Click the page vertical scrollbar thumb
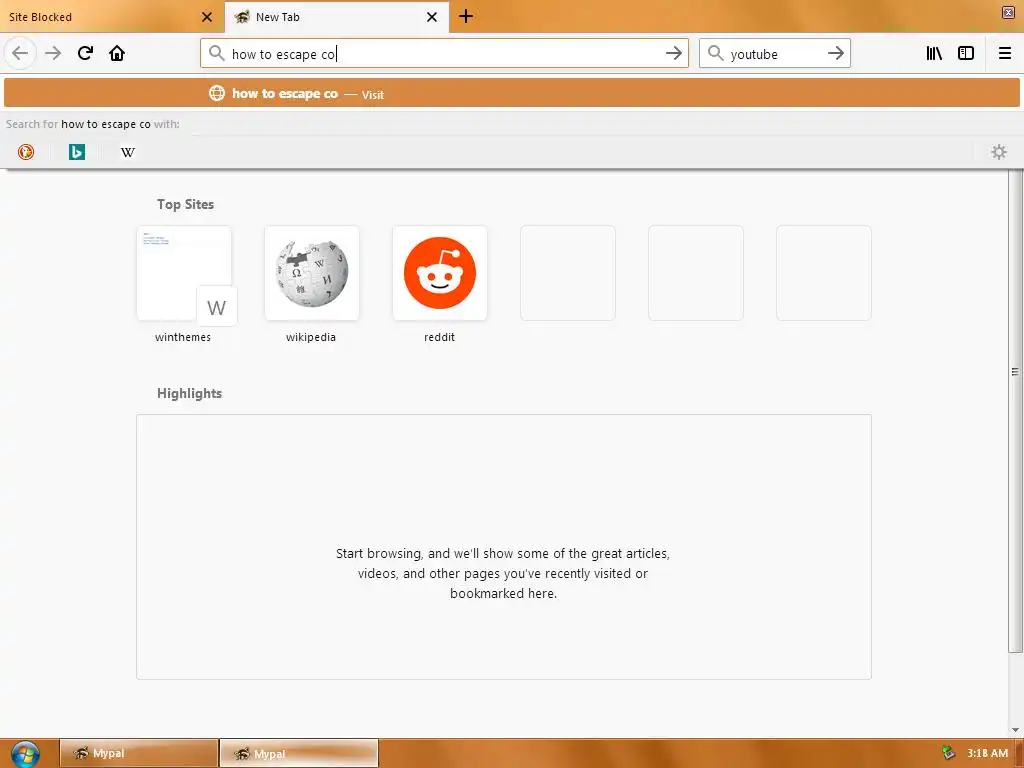 point(1015,411)
